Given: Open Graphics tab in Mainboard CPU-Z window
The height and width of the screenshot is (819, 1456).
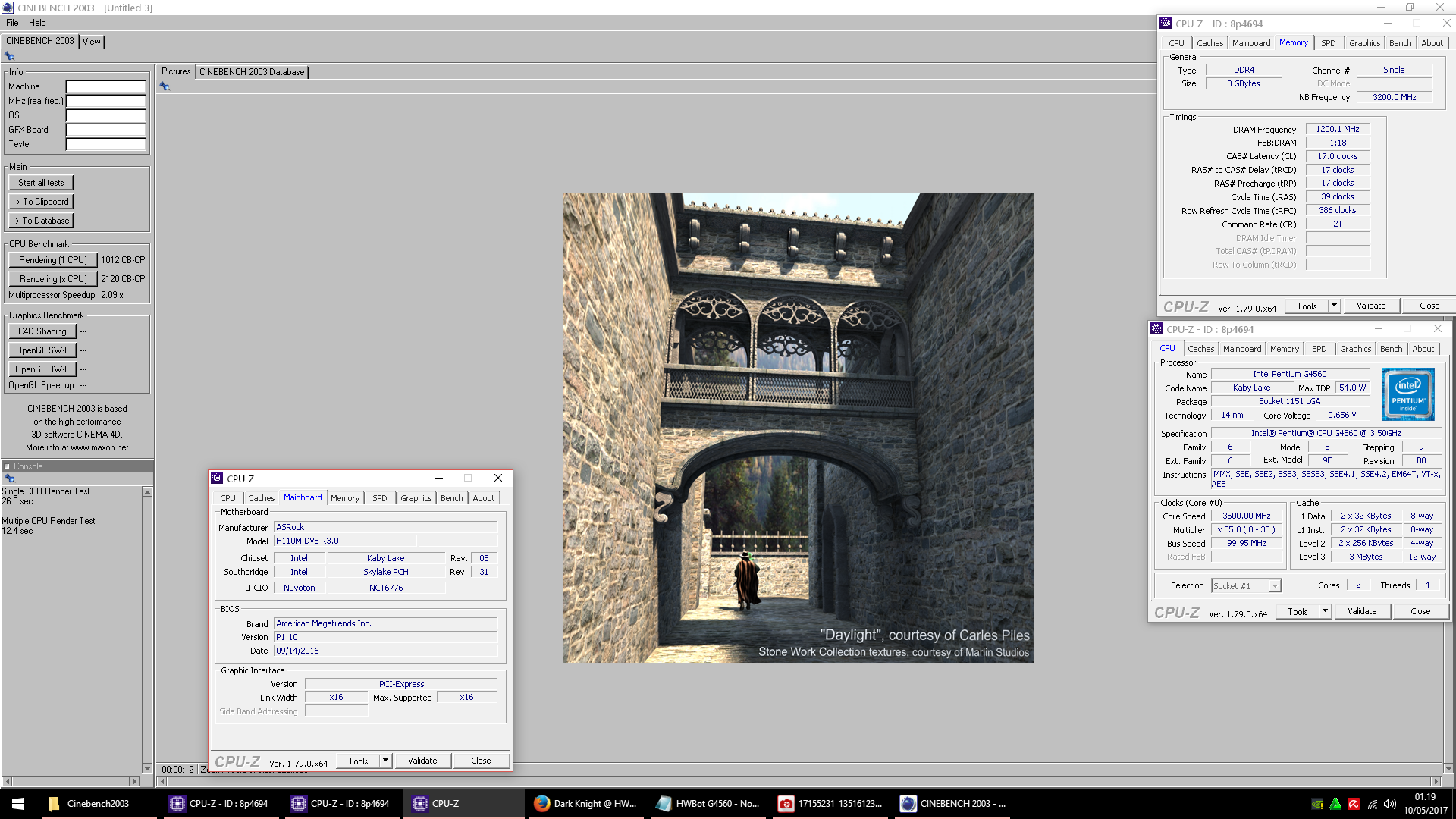Looking at the screenshot, I should pos(416,498).
